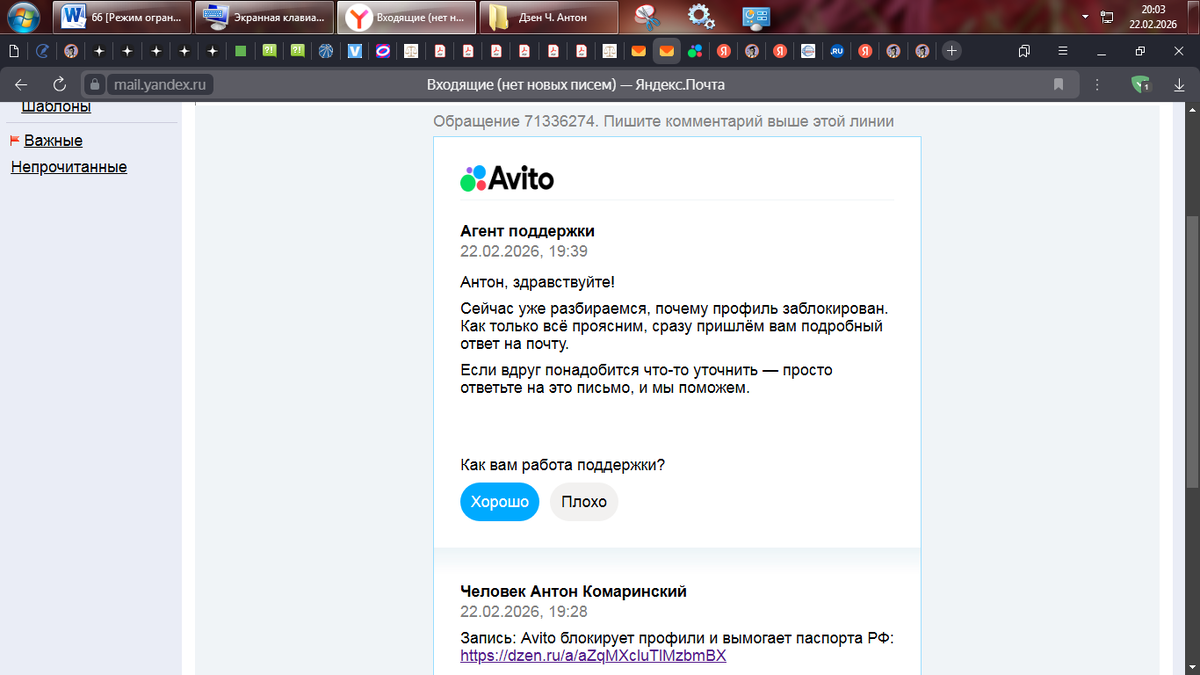Open the browser downloads arrow

click(x=1179, y=85)
